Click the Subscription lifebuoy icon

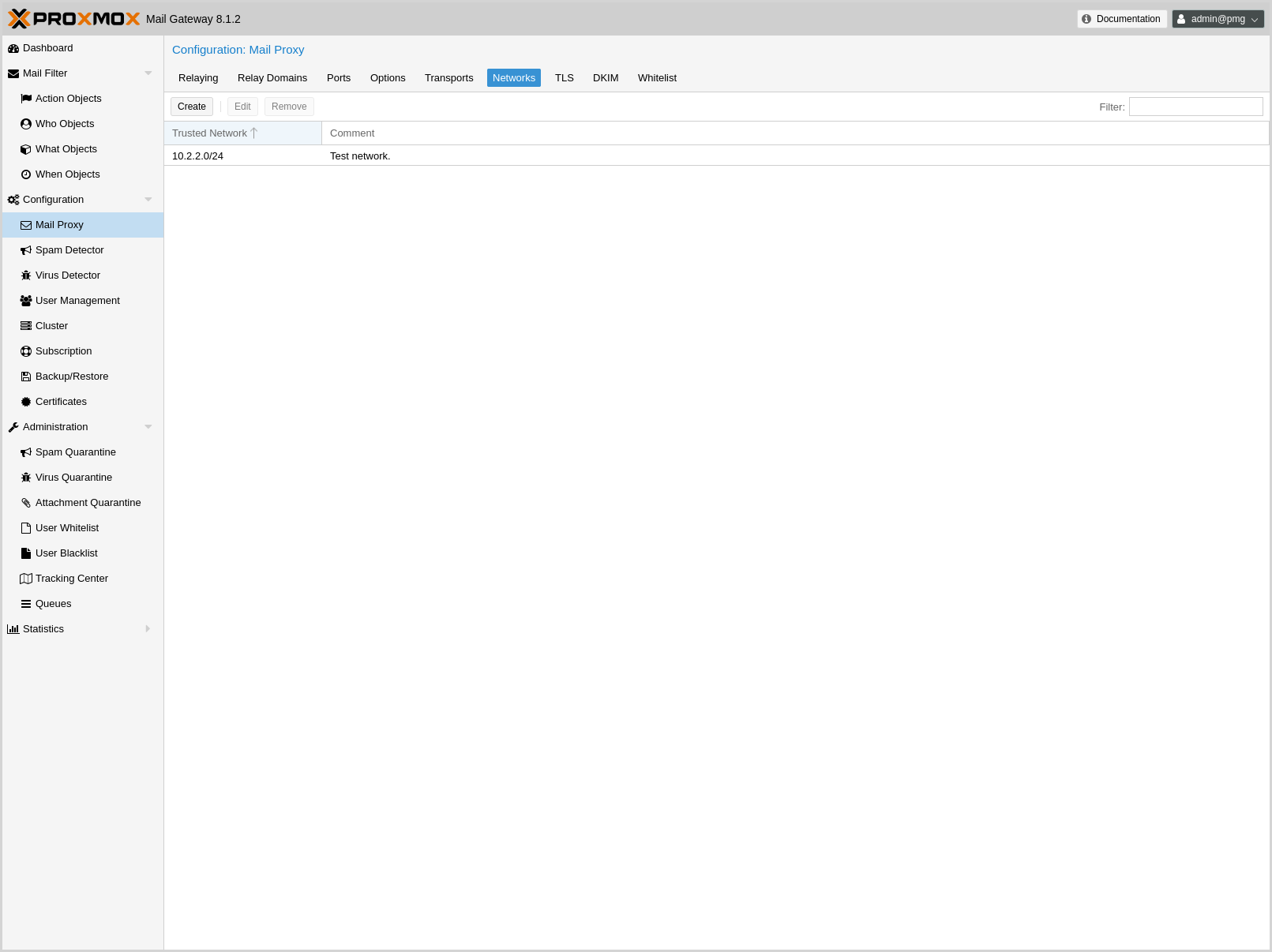[26, 351]
